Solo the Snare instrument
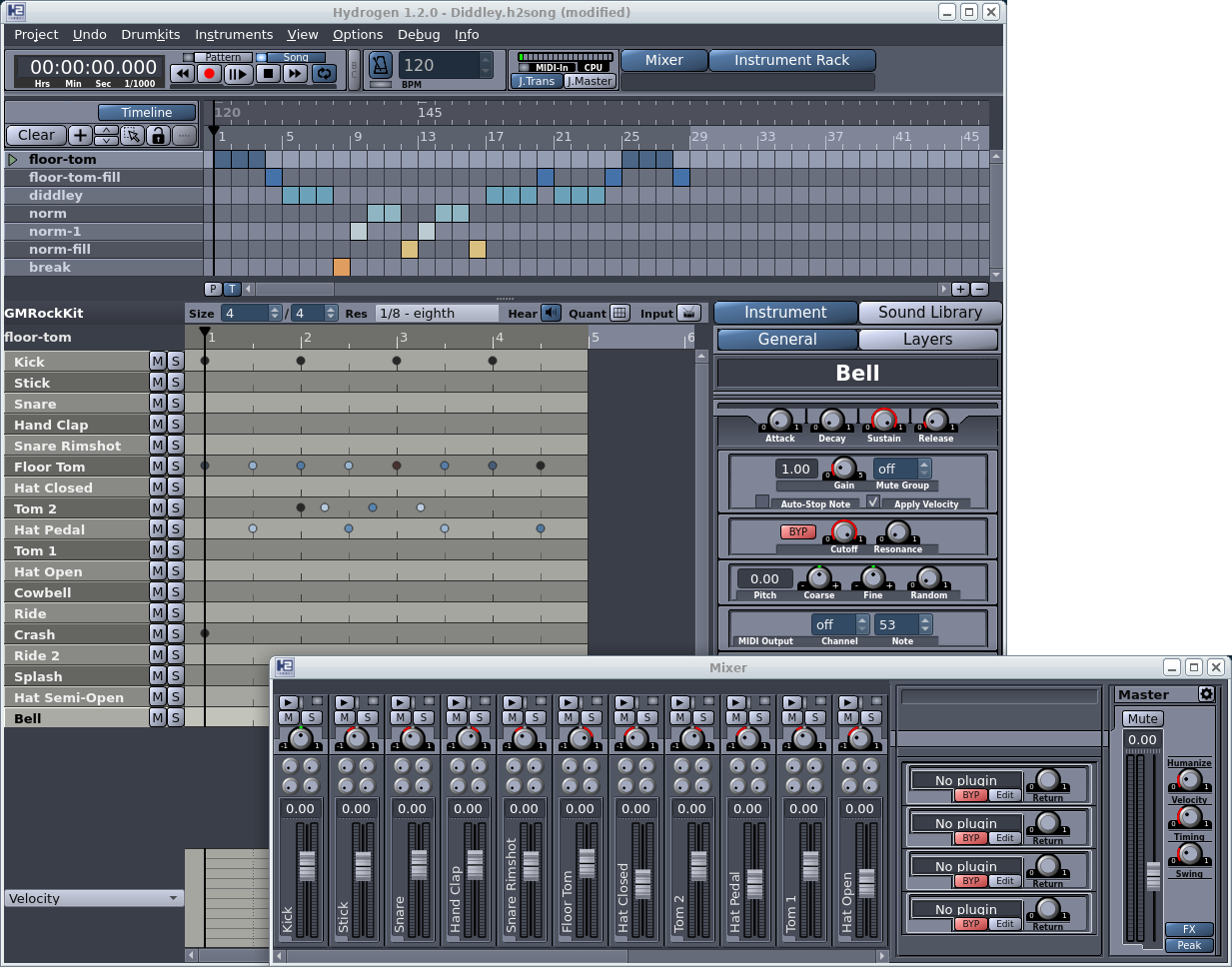 [175, 403]
